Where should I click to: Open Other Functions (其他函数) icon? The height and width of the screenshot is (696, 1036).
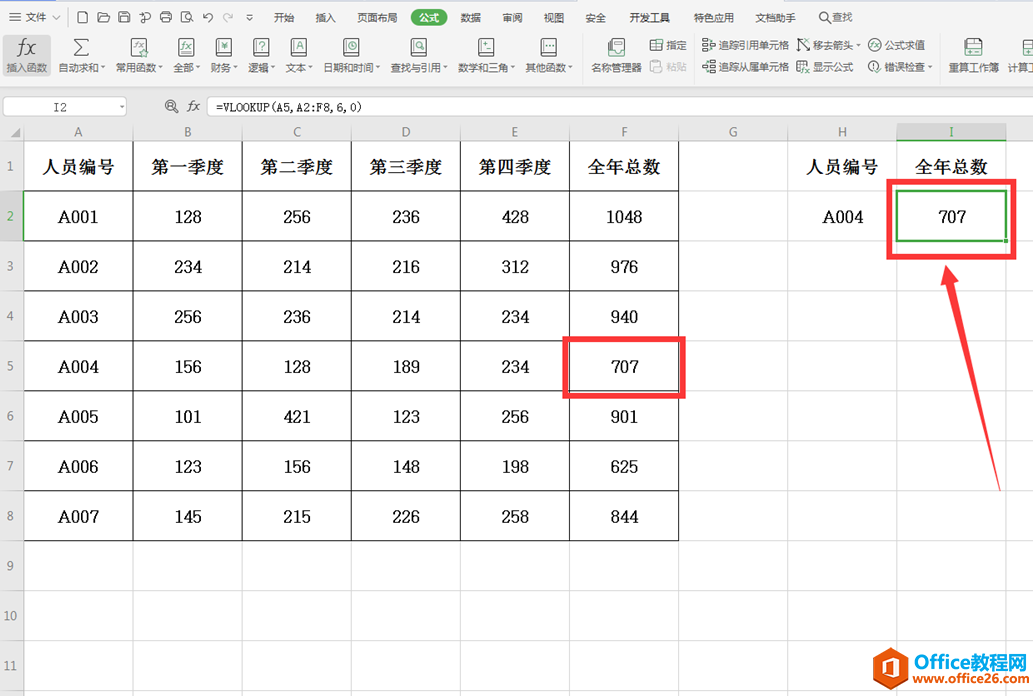(548, 55)
